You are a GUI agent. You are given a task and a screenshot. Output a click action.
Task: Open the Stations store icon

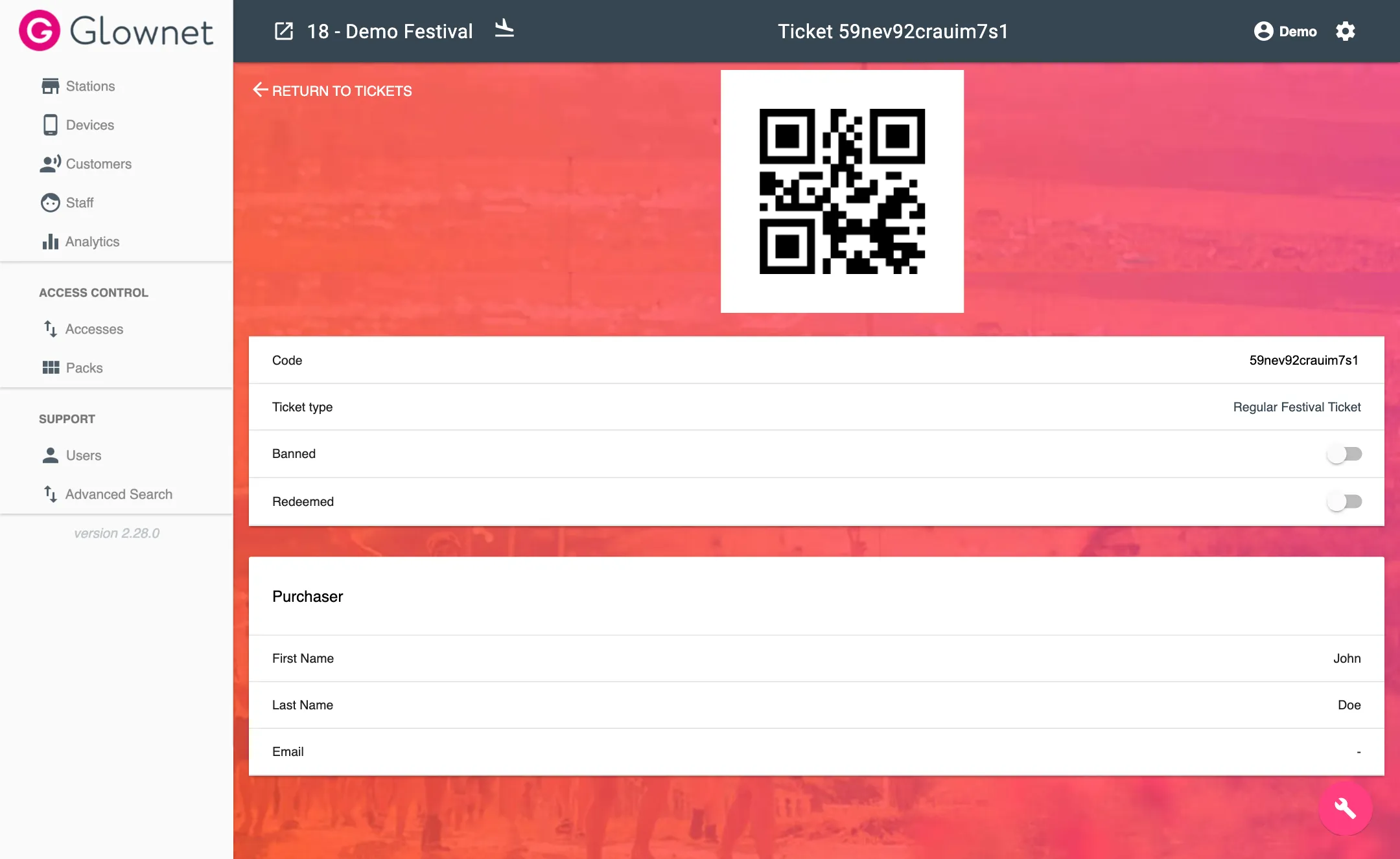click(x=51, y=86)
